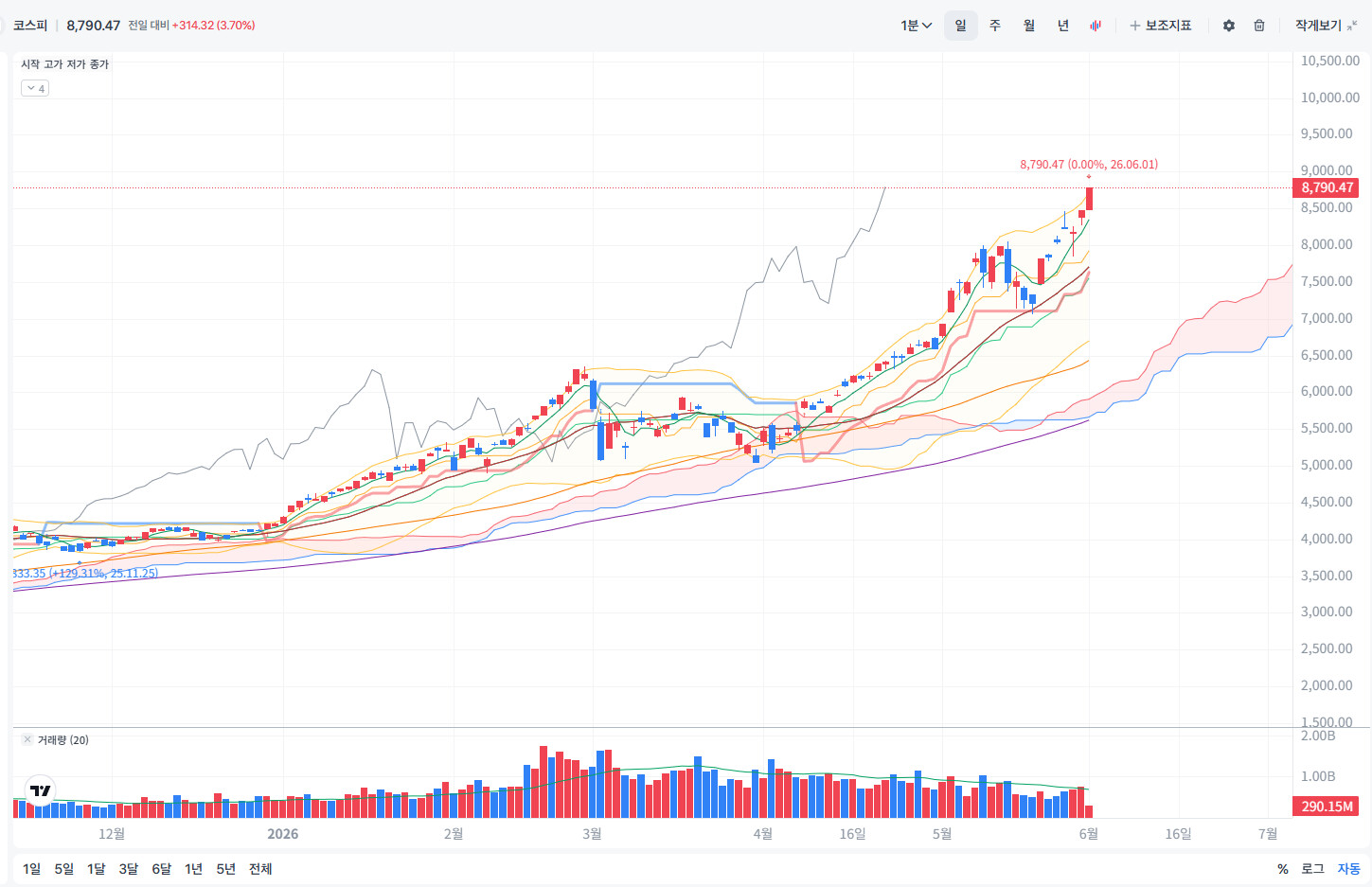Click the 12월 time axis label

(112, 834)
